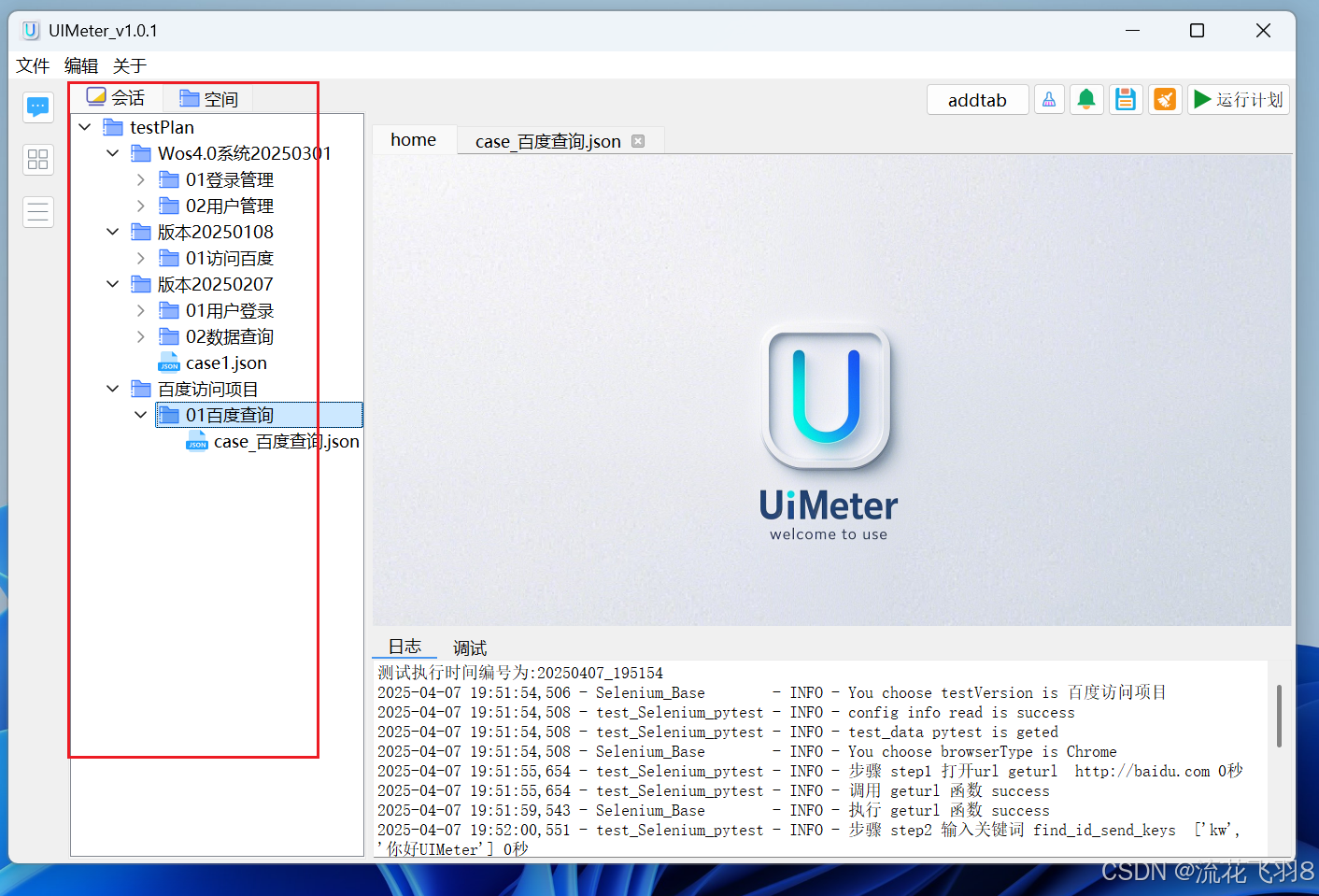Image resolution: width=1319 pixels, height=896 pixels.
Task: Click the log panel vertical scrollbar
Action: (x=1279, y=716)
